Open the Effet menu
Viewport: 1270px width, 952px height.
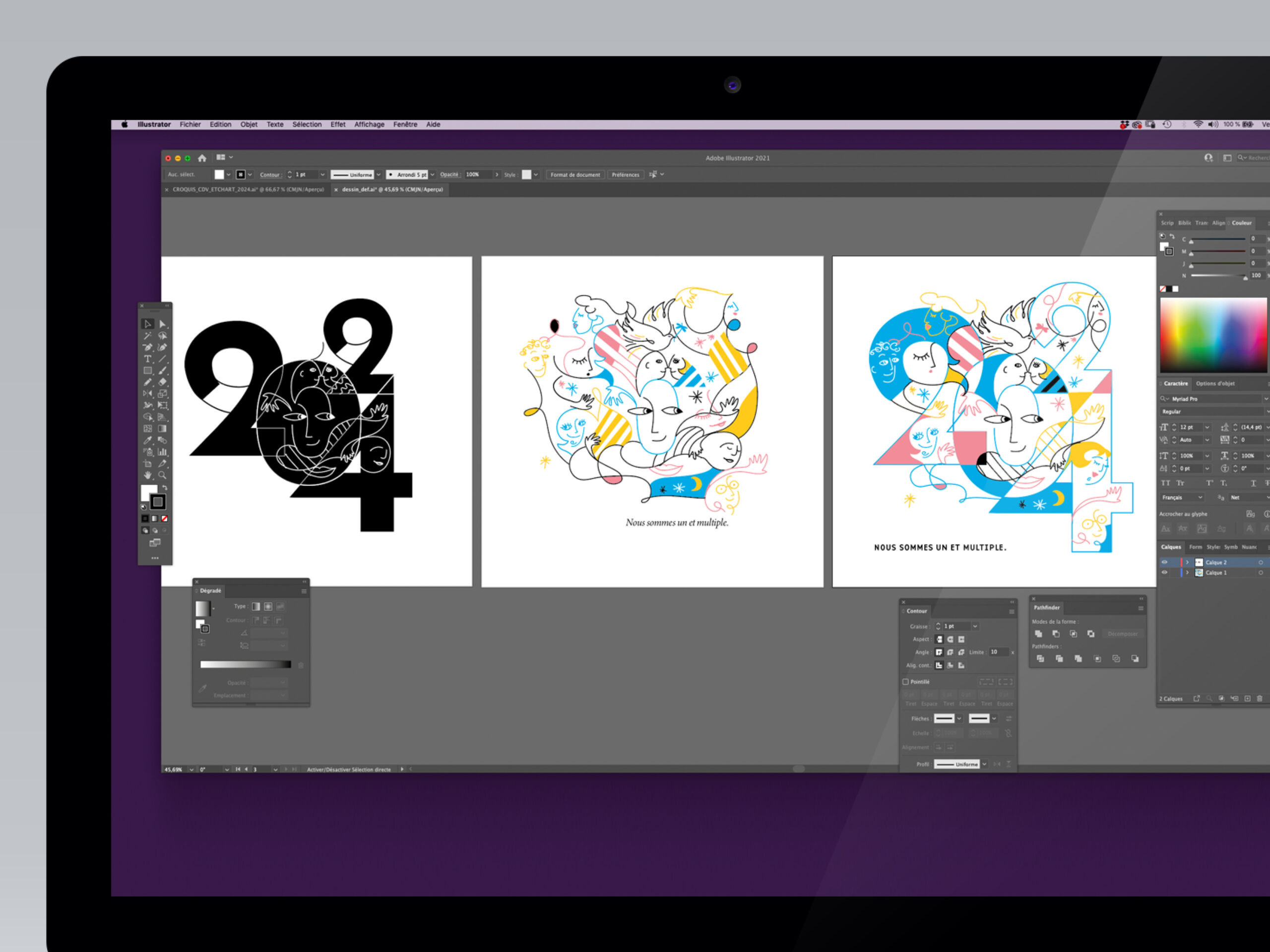[338, 124]
